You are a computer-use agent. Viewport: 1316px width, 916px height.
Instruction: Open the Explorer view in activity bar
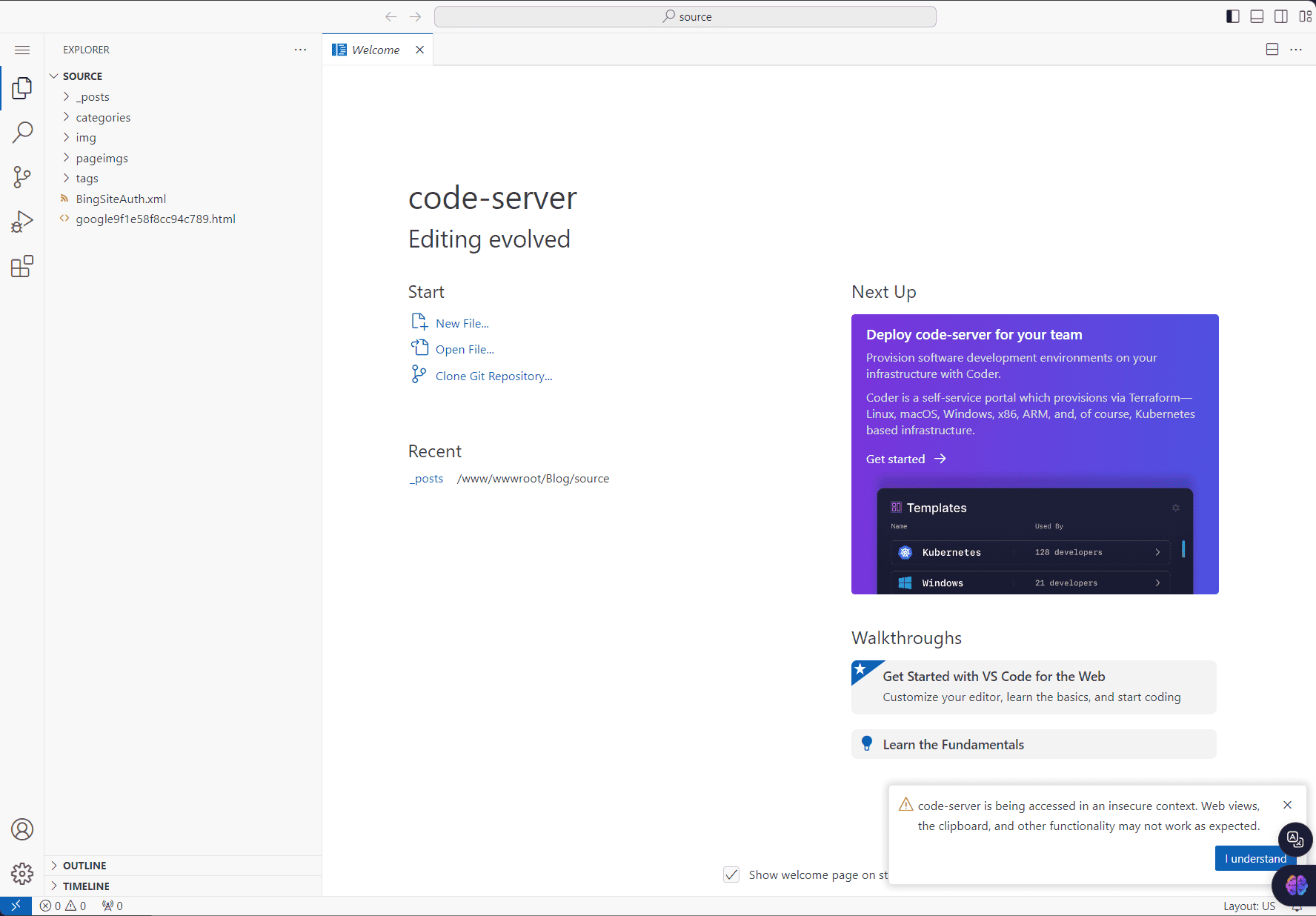tap(22, 88)
